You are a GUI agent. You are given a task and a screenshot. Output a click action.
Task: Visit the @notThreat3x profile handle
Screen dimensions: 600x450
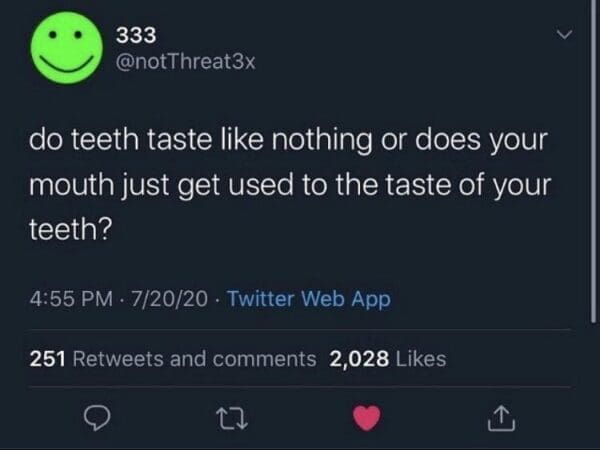tap(187, 62)
